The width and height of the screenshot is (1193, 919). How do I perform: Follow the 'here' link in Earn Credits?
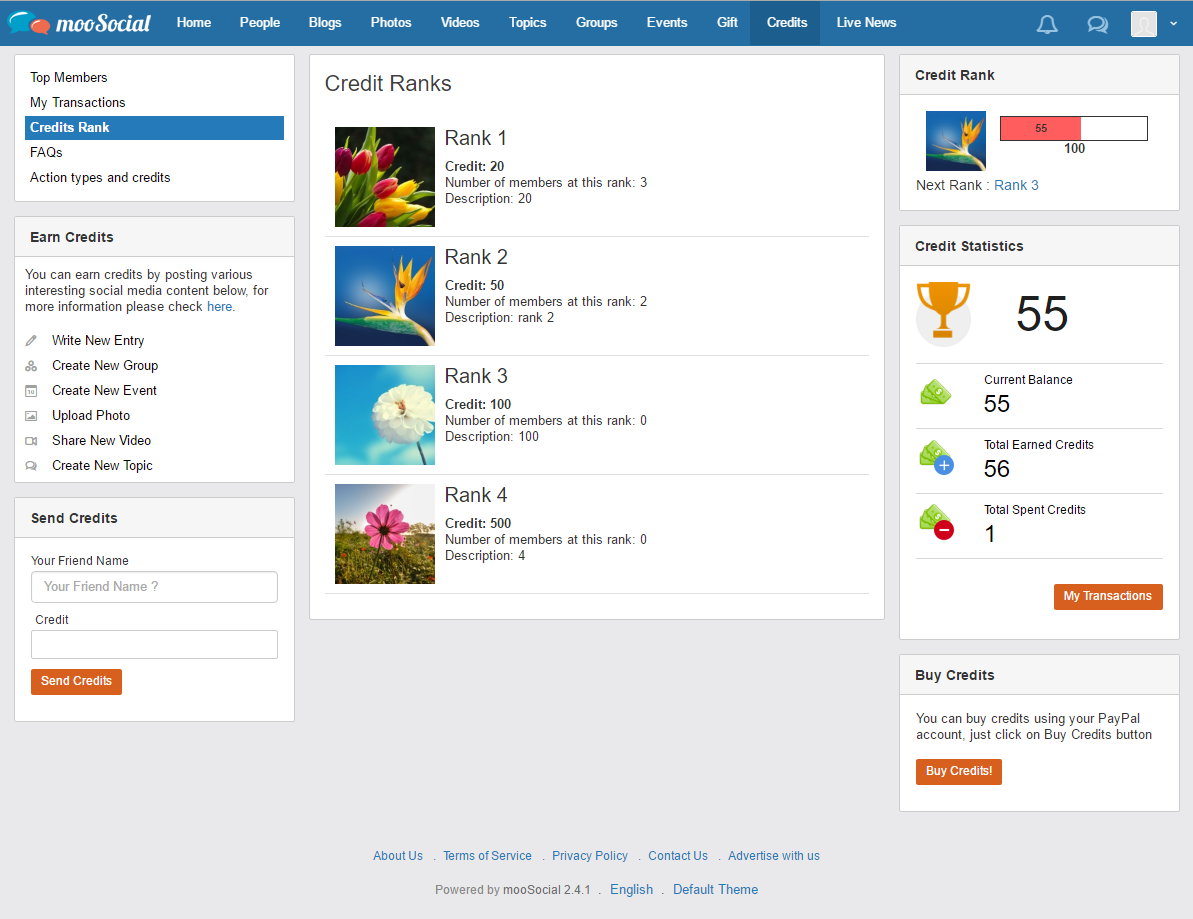point(221,307)
